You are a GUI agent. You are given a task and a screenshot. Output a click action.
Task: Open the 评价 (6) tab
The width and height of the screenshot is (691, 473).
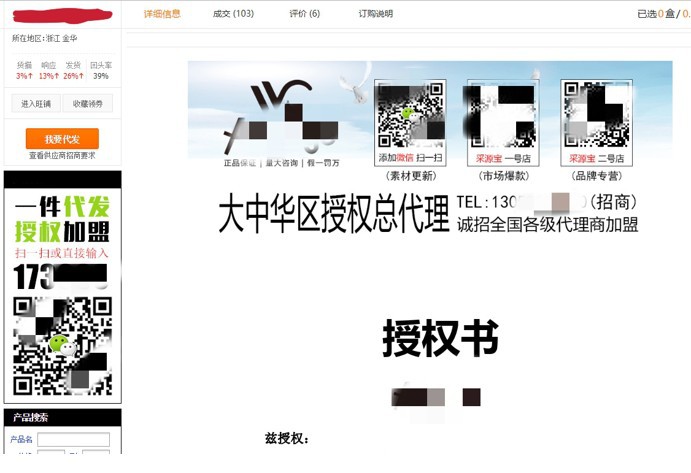305,14
